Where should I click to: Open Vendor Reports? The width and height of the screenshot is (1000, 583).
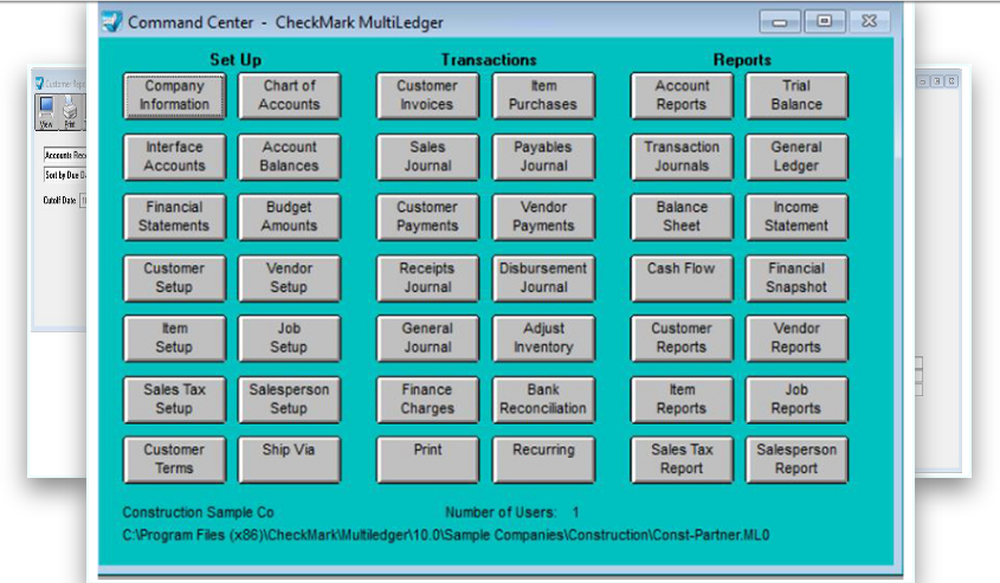[797, 338]
